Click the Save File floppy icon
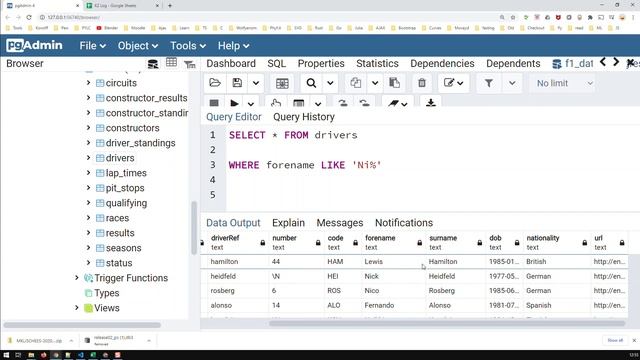The height and width of the screenshot is (360, 640). pos(237,83)
